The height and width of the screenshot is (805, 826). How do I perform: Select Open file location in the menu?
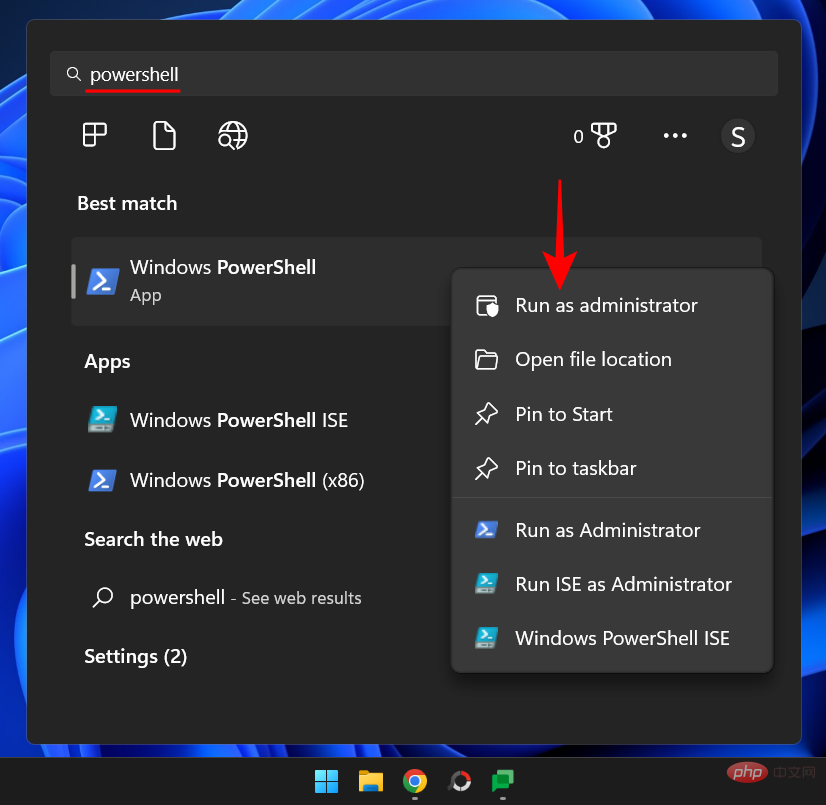(592, 359)
